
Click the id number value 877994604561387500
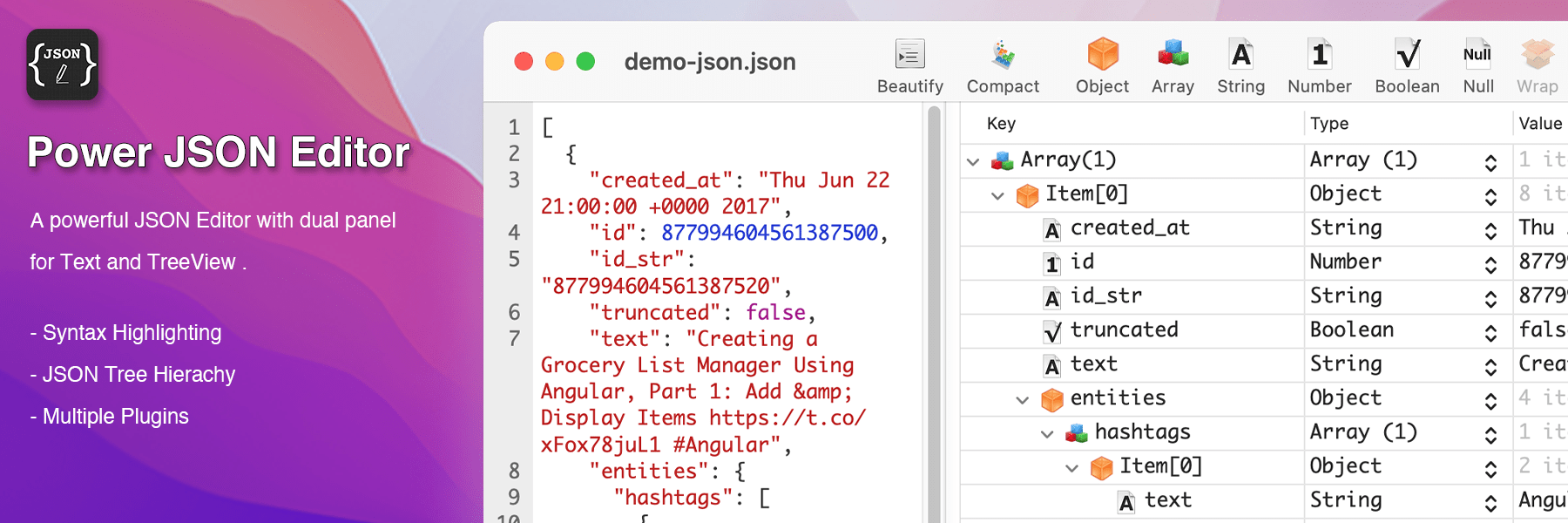(x=770, y=233)
